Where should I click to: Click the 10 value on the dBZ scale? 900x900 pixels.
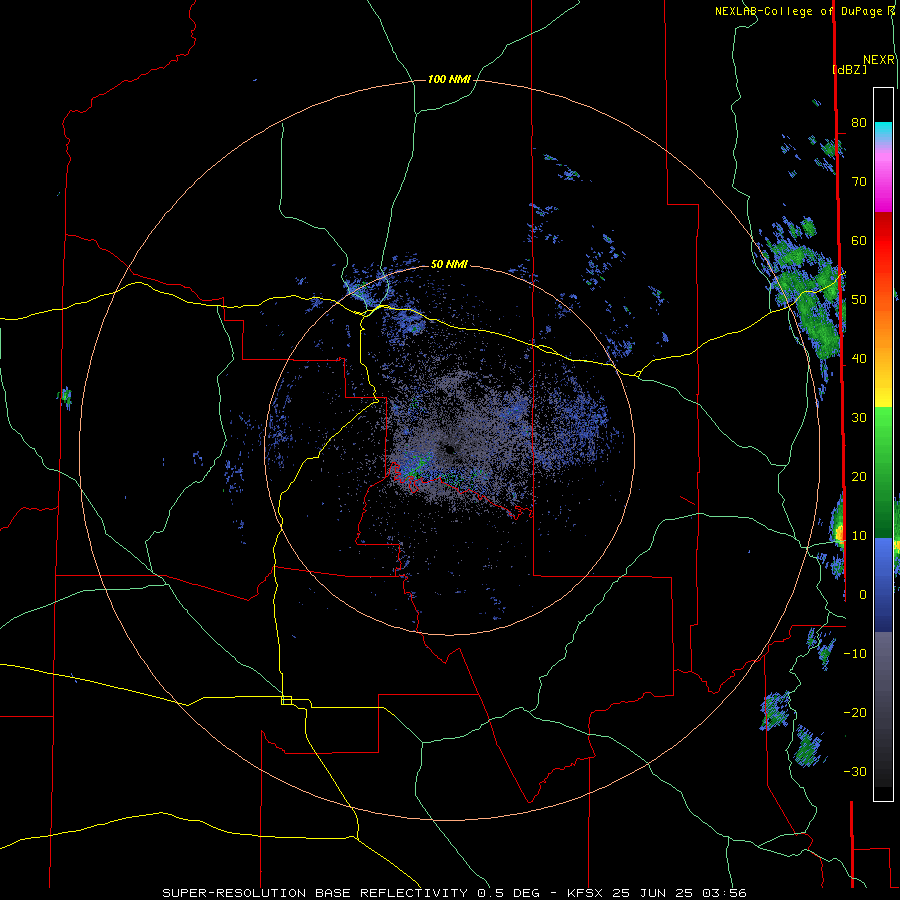coord(859,536)
